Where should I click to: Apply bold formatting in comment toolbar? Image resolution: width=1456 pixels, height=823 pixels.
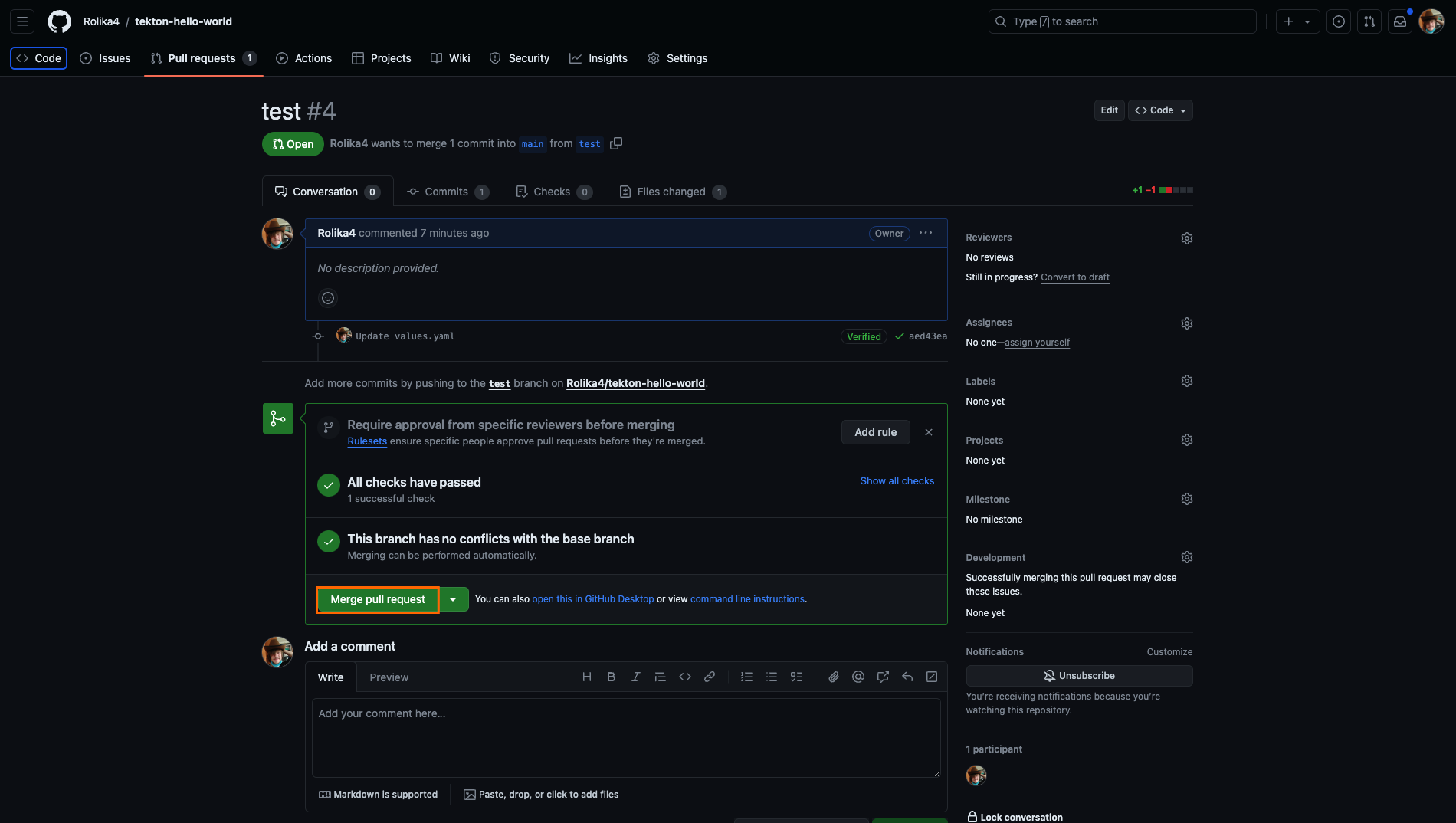tap(612, 677)
